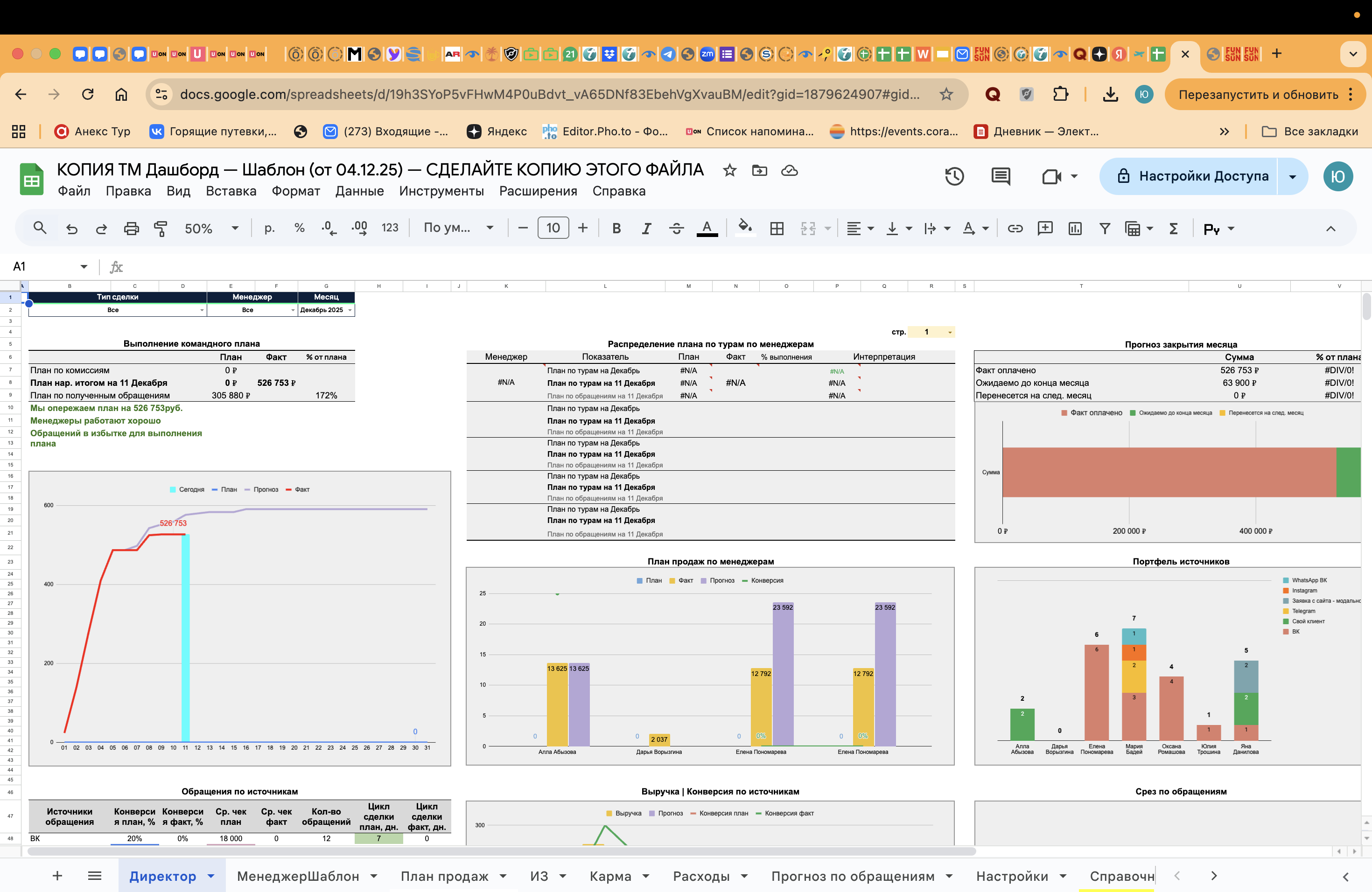Toggle italic formatting

pyautogui.click(x=646, y=229)
